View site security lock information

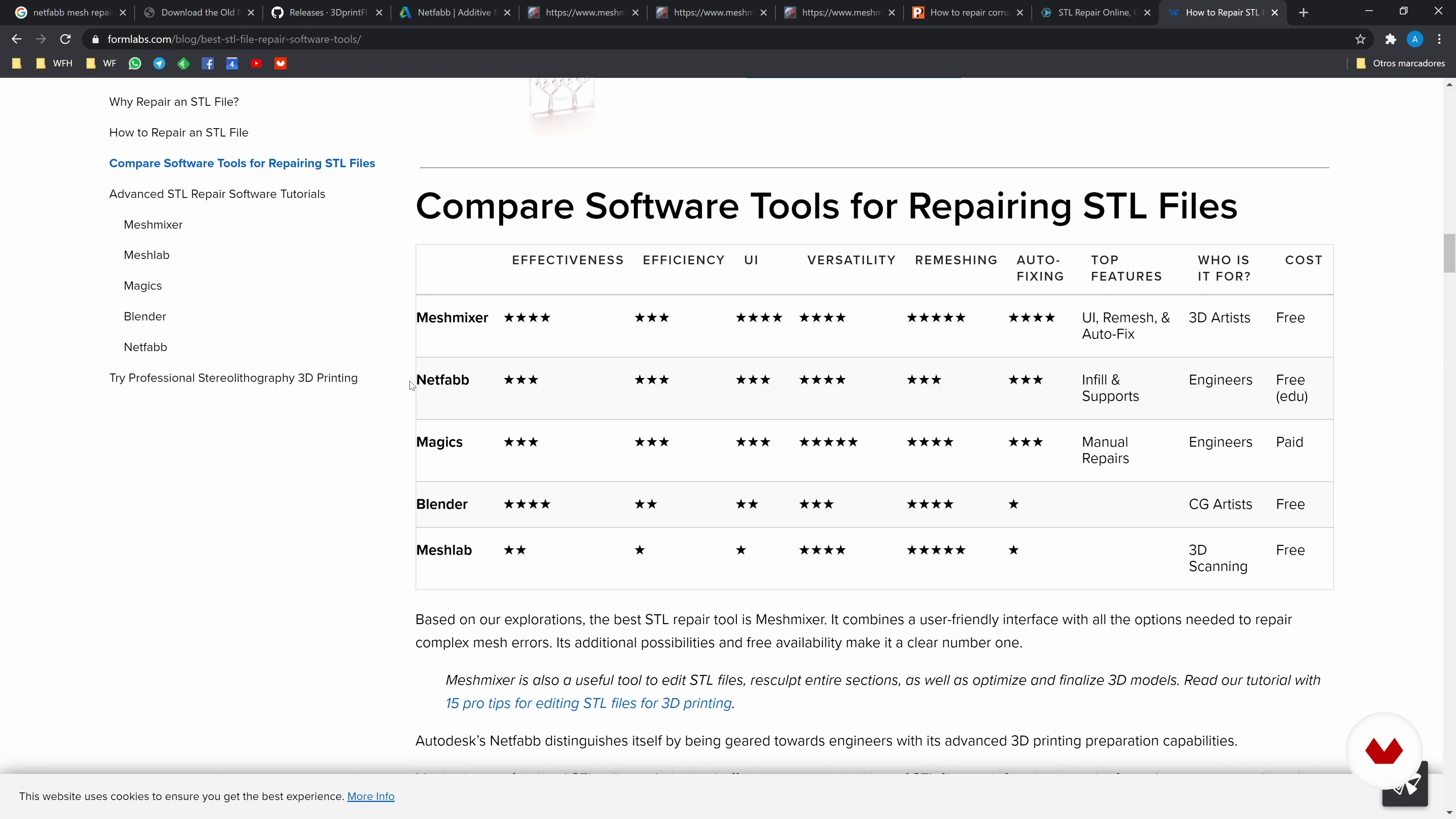click(x=95, y=39)
